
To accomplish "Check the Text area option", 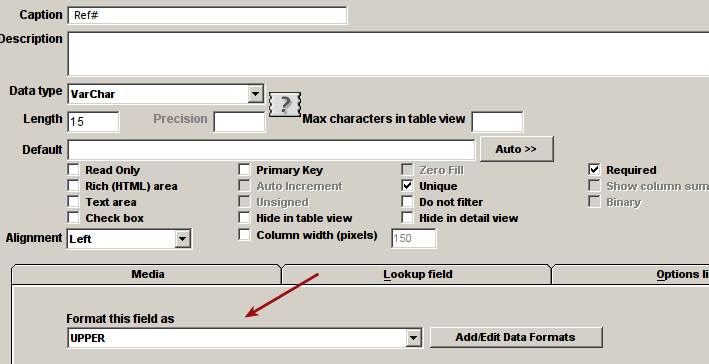I will (x=73, y=201).
